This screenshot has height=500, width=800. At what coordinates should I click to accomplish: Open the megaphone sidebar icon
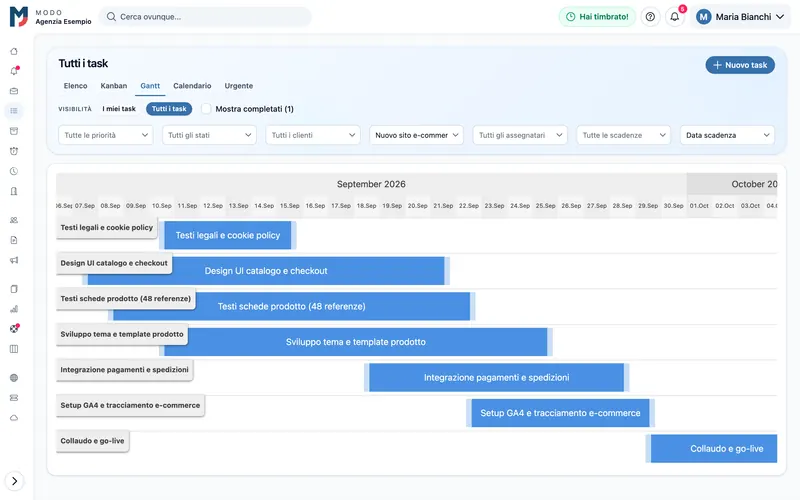point(14,260)
